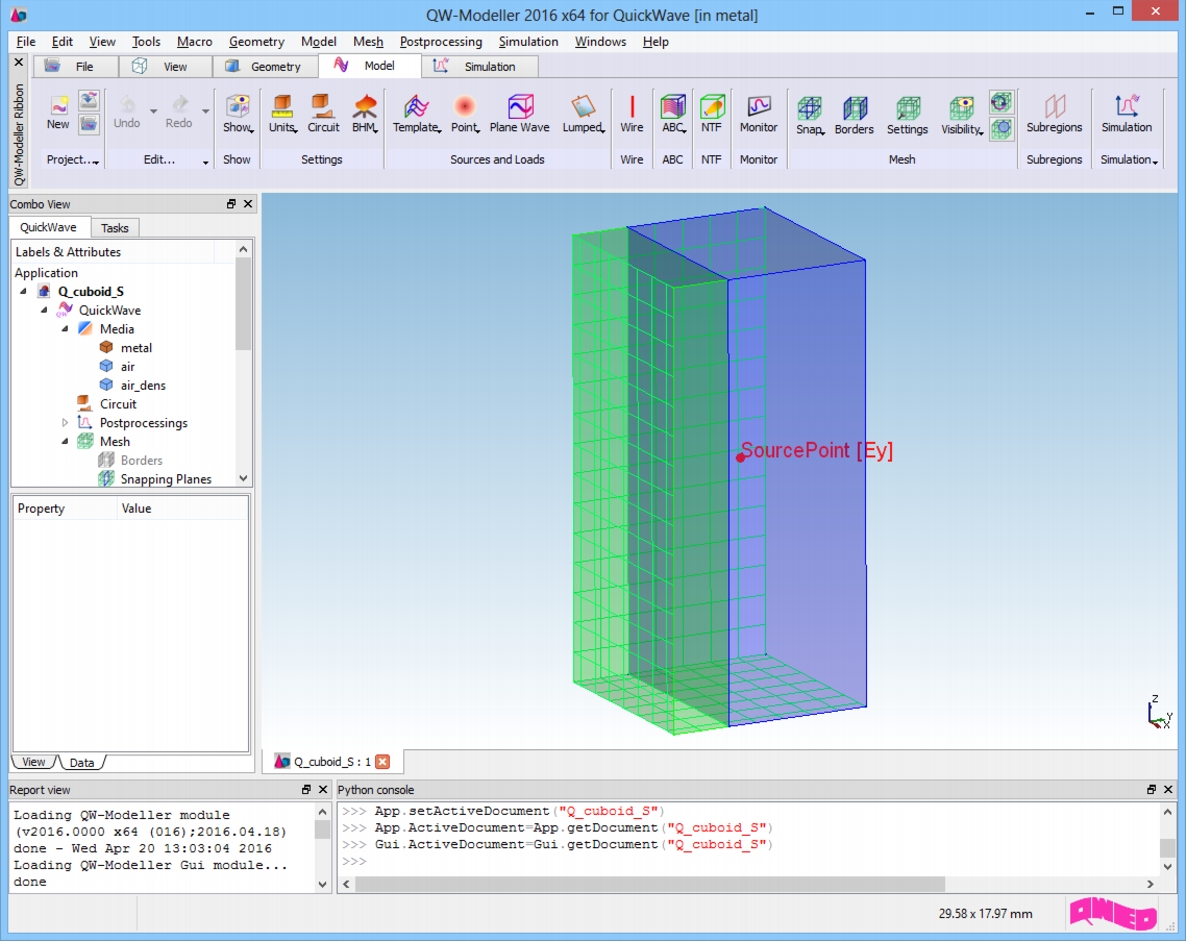Screen dimensions: 1187x943
Task: Open the Monitor tool
Action: pyautogui.click(x=759, y=114)
